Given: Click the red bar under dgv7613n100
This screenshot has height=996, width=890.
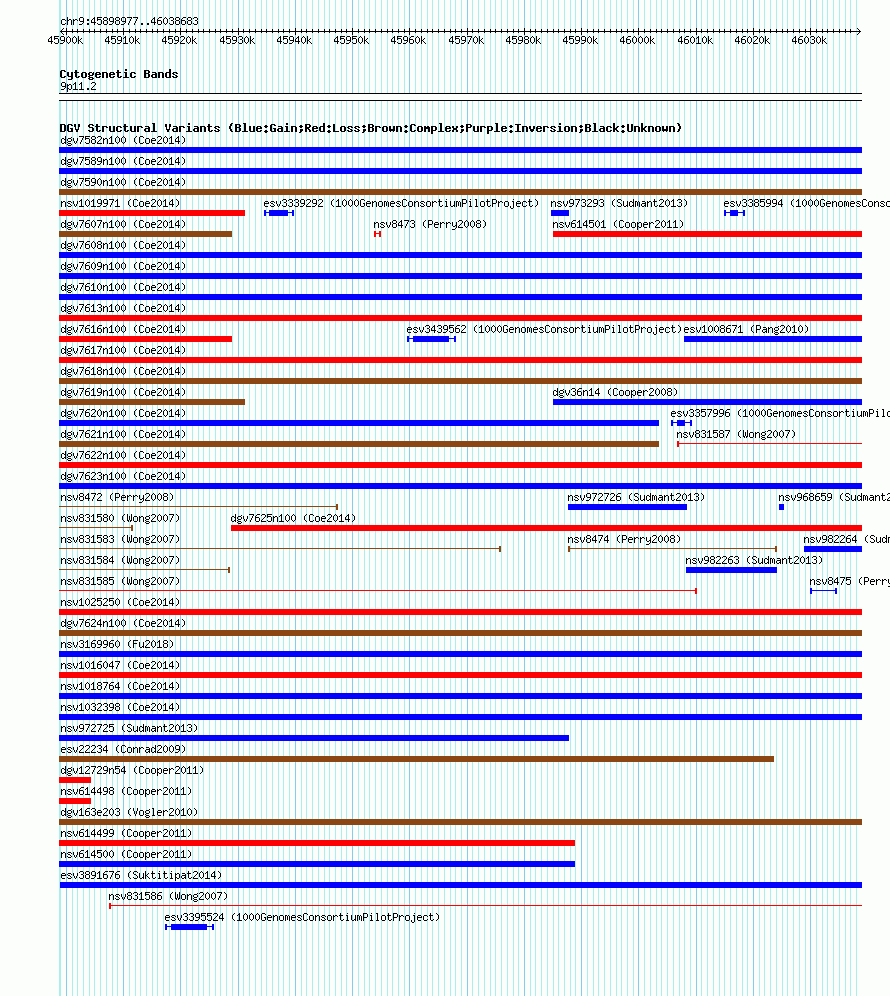Looking at the screenshot, I should coord(461,318).
